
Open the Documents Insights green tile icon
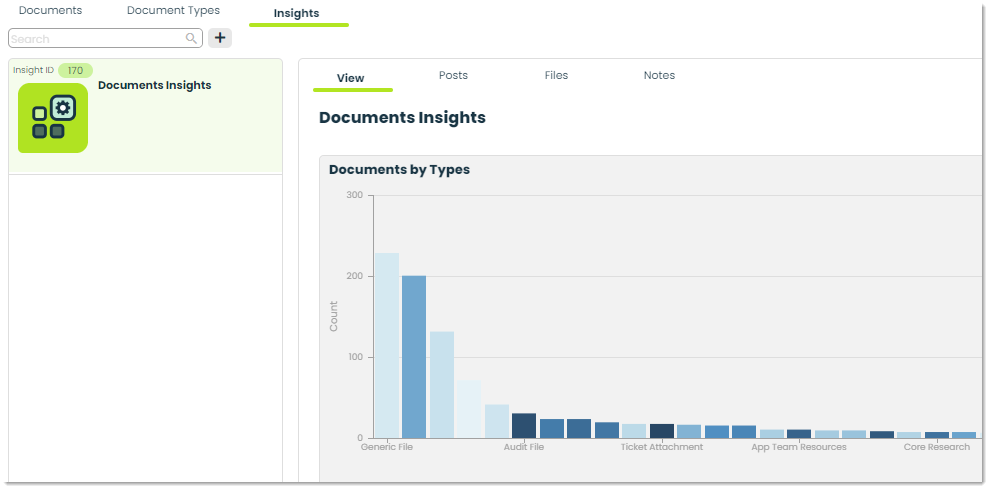(53, 118)
